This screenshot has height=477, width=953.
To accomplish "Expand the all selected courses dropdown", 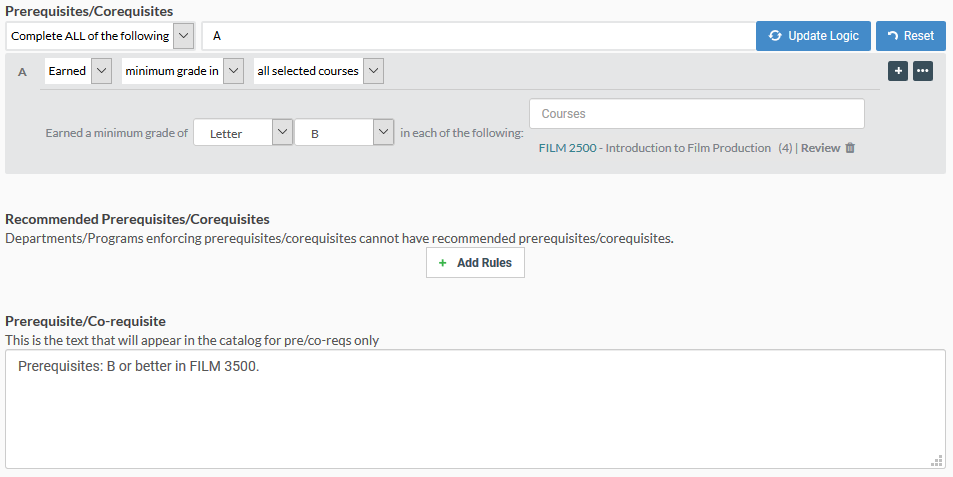I will point(318,71).
